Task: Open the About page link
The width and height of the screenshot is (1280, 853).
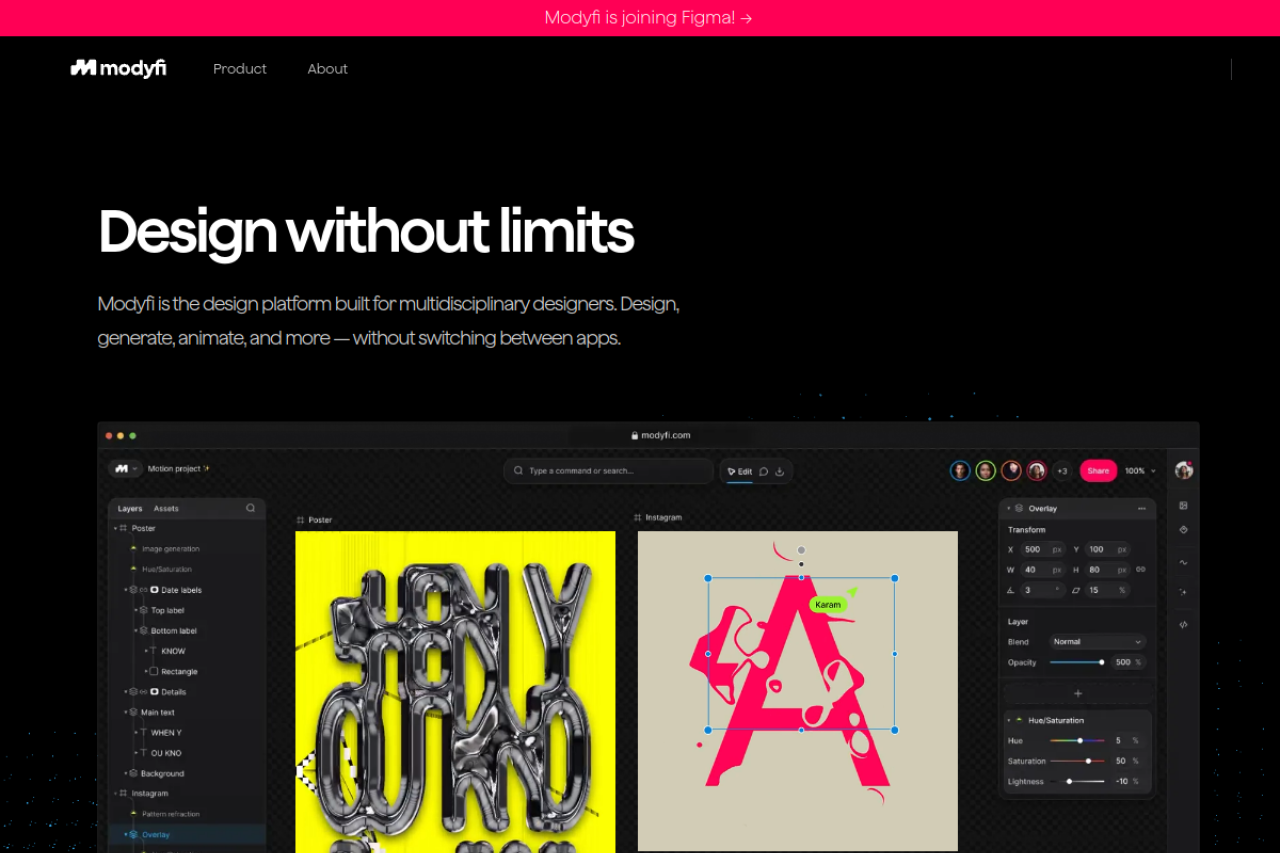Action: pos(328,69)
